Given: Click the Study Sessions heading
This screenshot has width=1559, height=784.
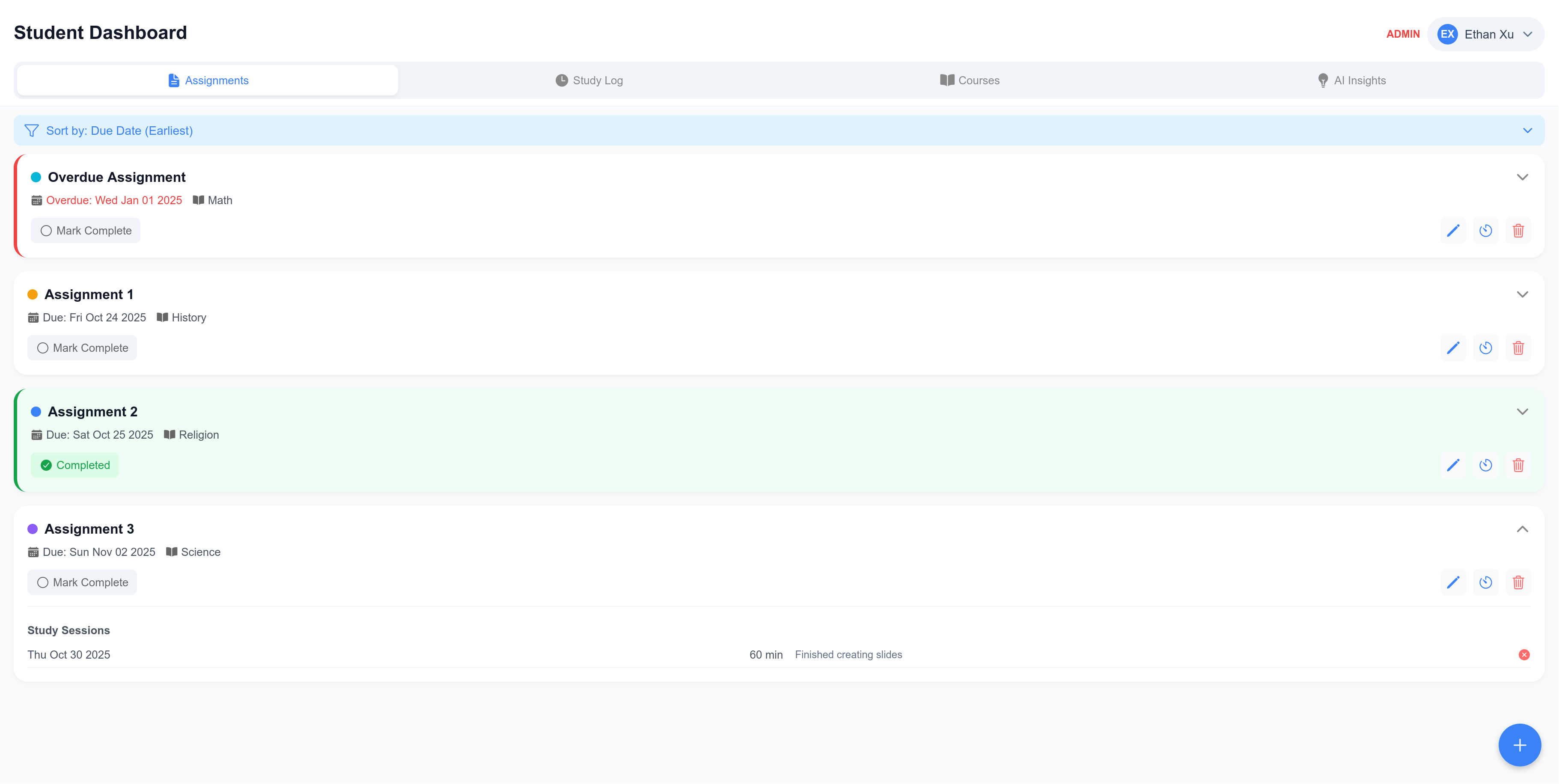Looking at the screenshot, I should pyautogui.click(x=68, y=630).
